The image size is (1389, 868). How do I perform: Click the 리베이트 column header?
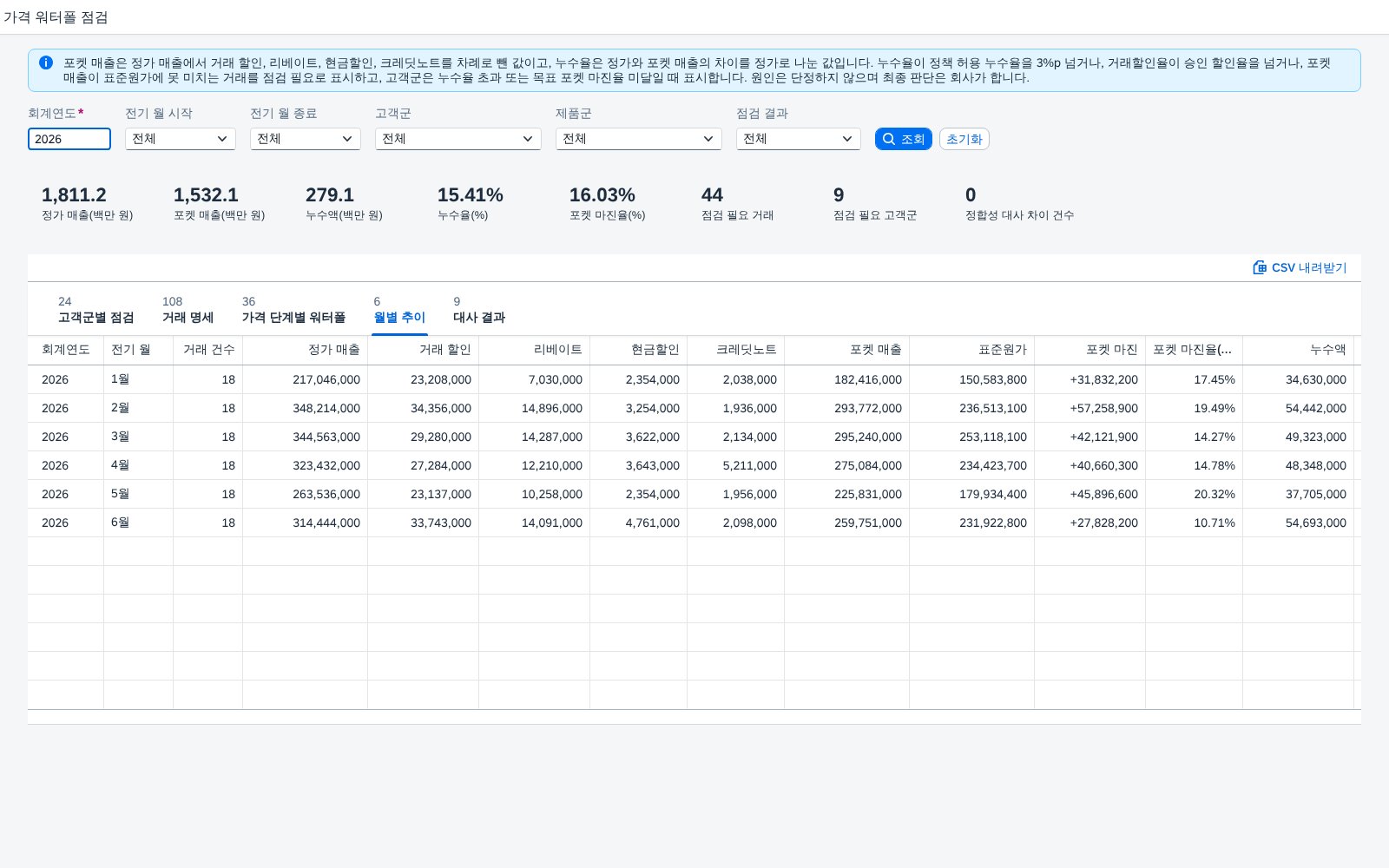(x=535, y=350)
